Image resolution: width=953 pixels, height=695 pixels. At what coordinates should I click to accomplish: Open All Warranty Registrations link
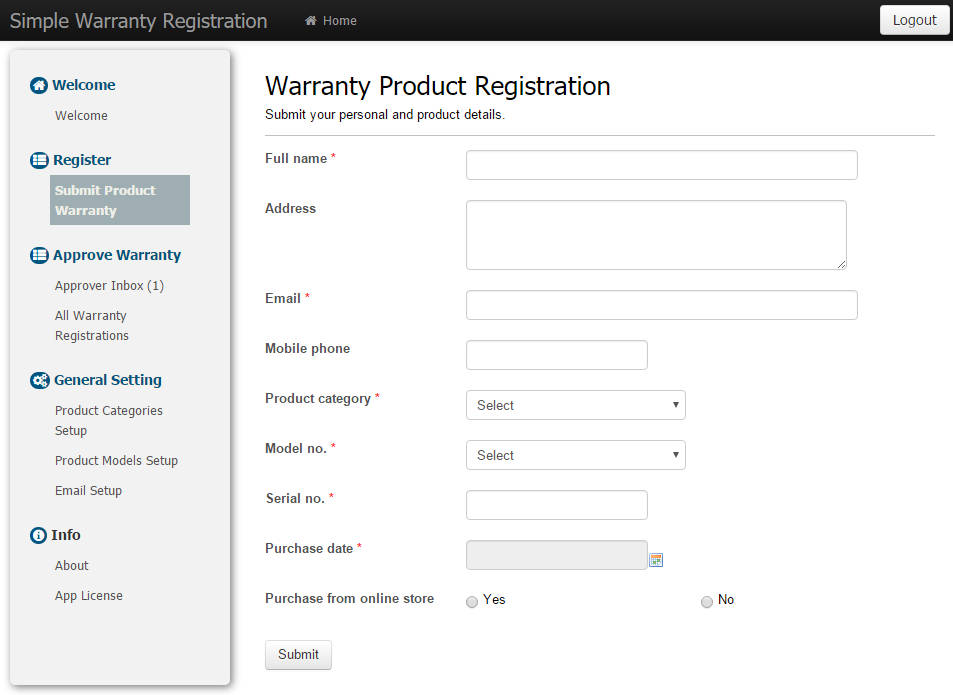(x=92, y=326)
